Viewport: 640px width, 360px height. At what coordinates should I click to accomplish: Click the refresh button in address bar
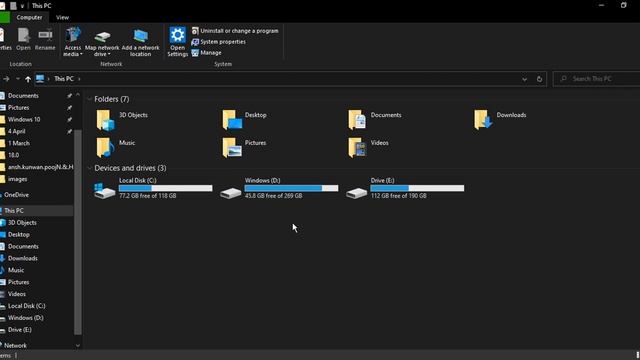(539, 79)
